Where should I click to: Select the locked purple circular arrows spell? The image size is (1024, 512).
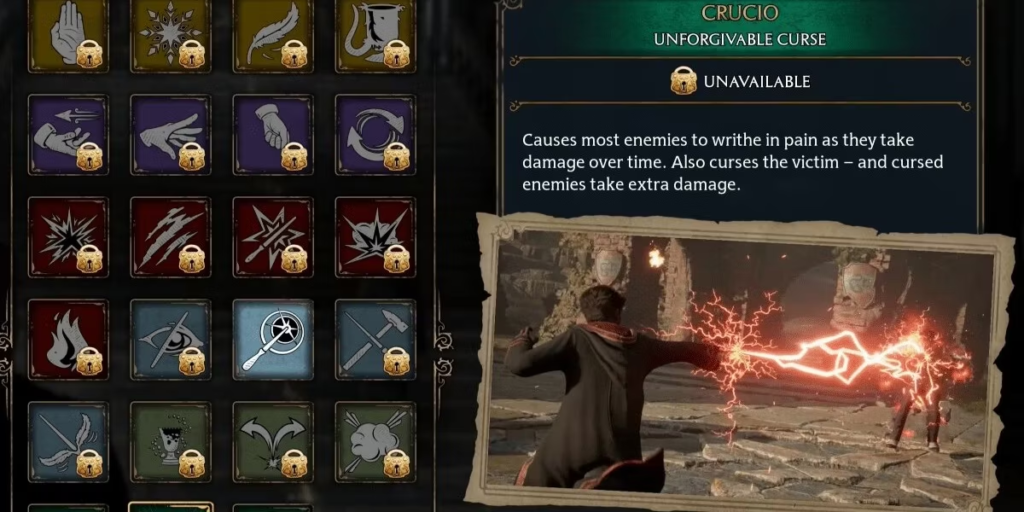click(x=376, y=135)
